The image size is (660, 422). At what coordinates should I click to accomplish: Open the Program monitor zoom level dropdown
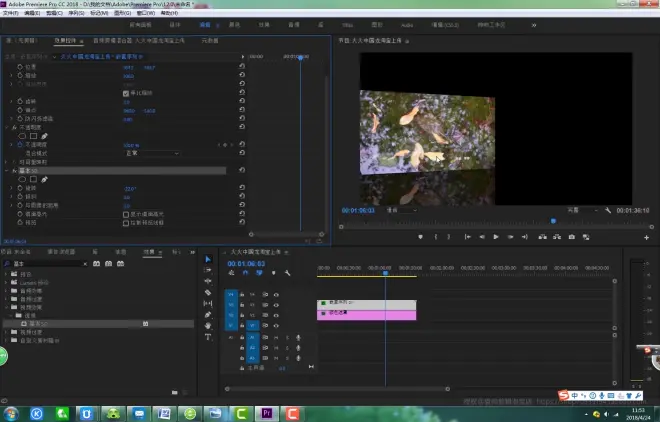[x=402, y=210]
